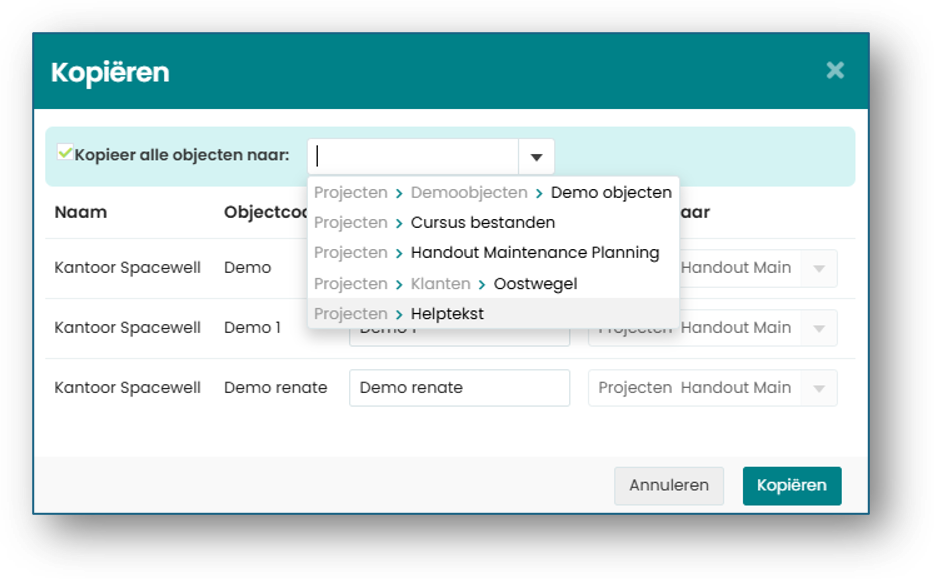Viewport: 934px width, 579px height.
Task: Open destination dropdown arrow for the Demo renate row
Action: click(819, 388)
